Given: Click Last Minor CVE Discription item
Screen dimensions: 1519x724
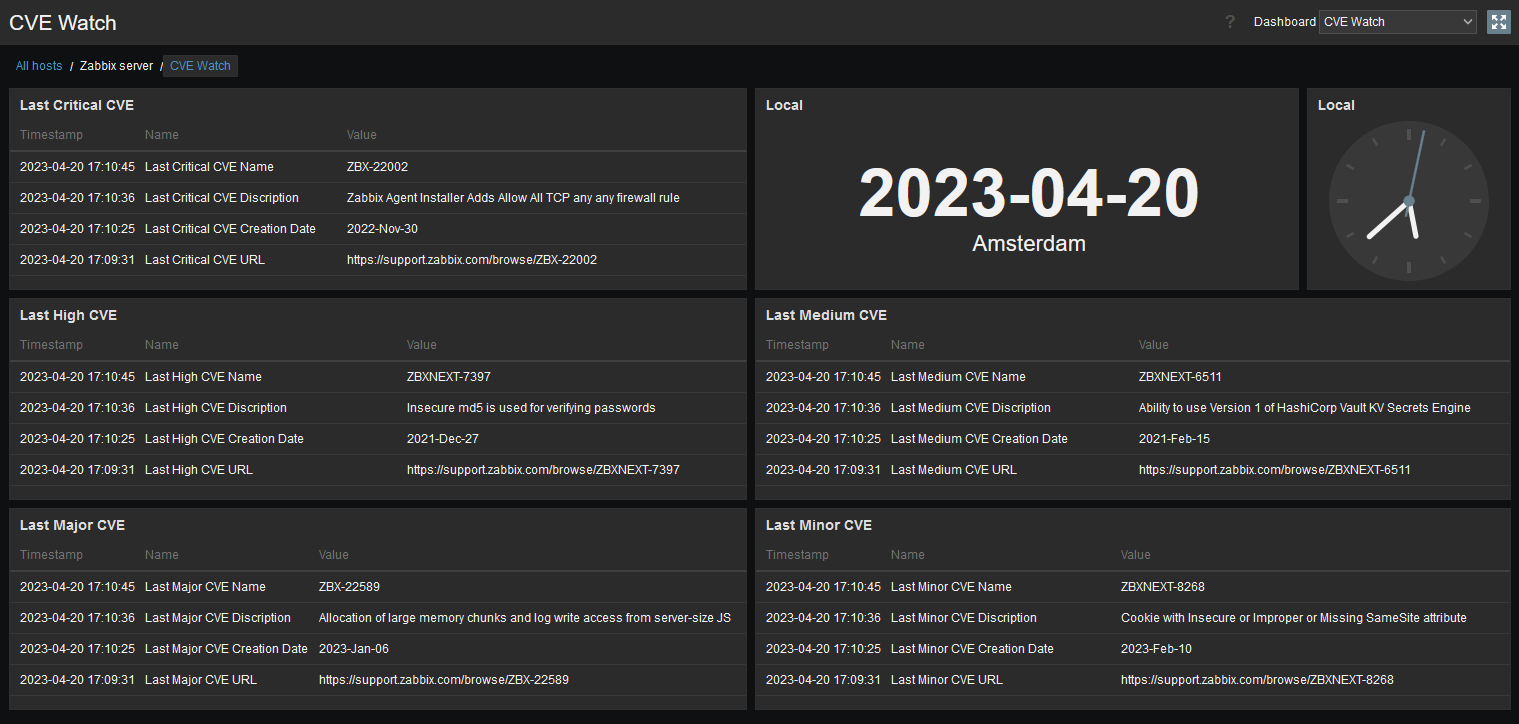Looking at the screenshot, I should pyautogui.click(x=964, y=618).
